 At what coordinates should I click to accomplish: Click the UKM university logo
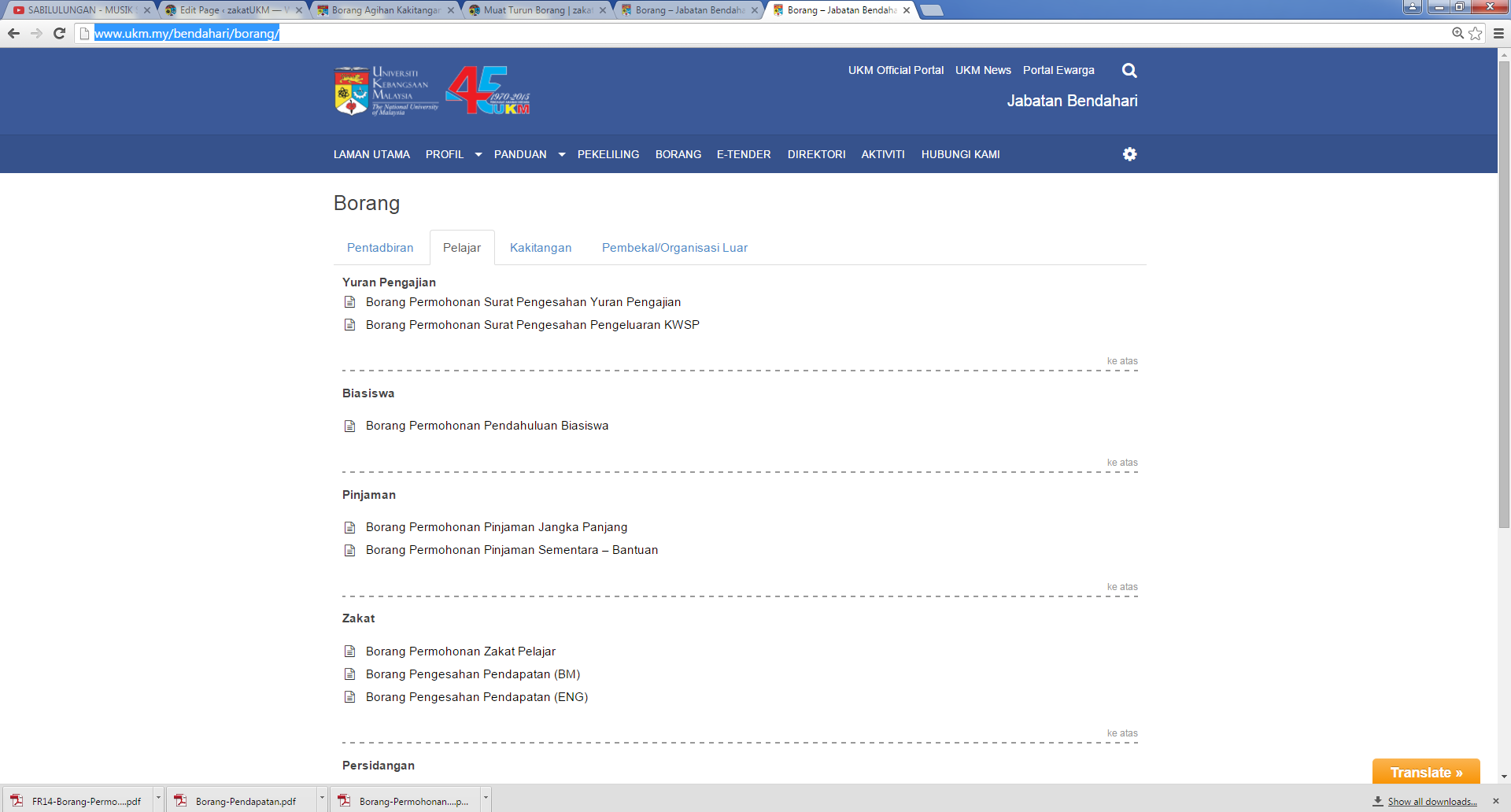coord(386,91)
